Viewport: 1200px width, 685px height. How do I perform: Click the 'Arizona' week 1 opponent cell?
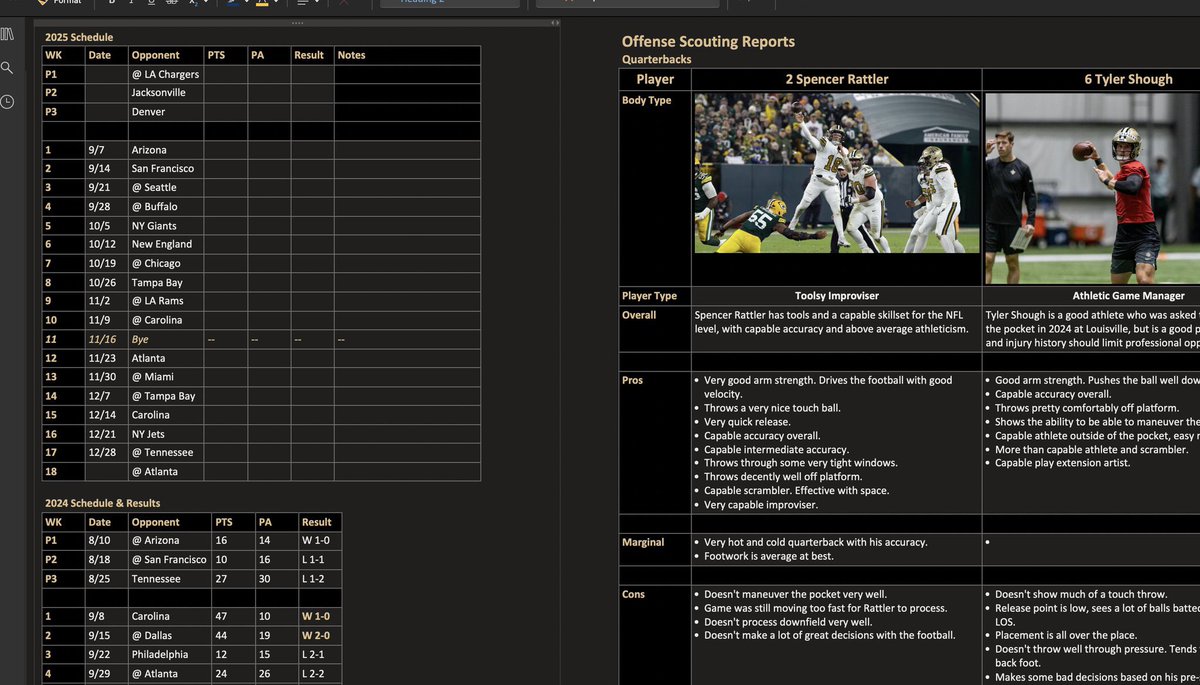coord(149,150)
